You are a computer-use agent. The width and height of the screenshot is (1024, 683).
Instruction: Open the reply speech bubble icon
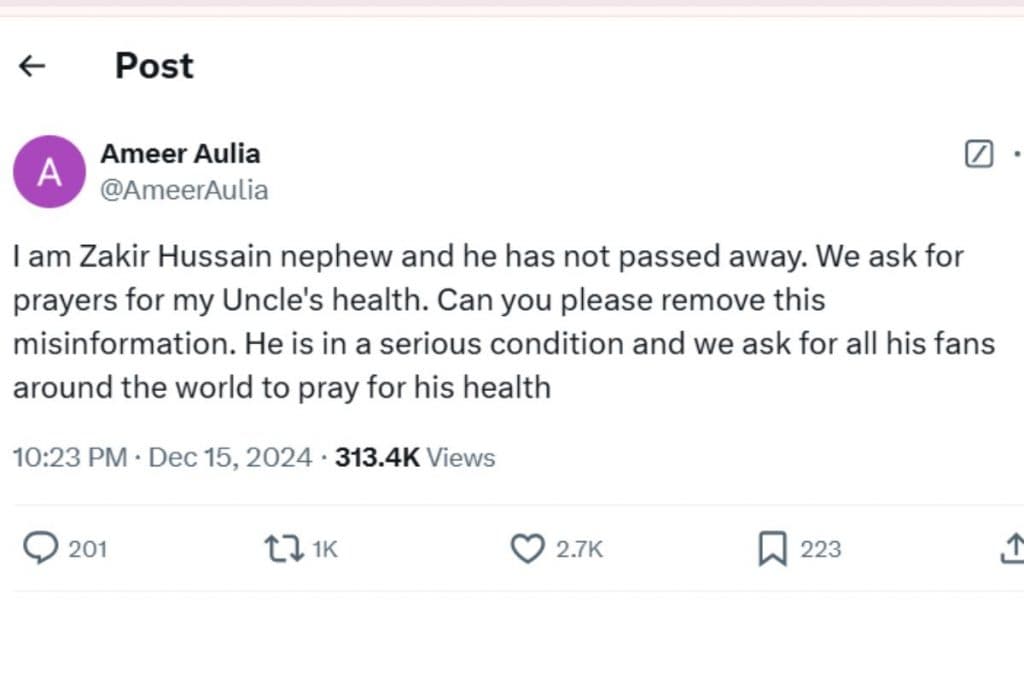click(40, 548)
